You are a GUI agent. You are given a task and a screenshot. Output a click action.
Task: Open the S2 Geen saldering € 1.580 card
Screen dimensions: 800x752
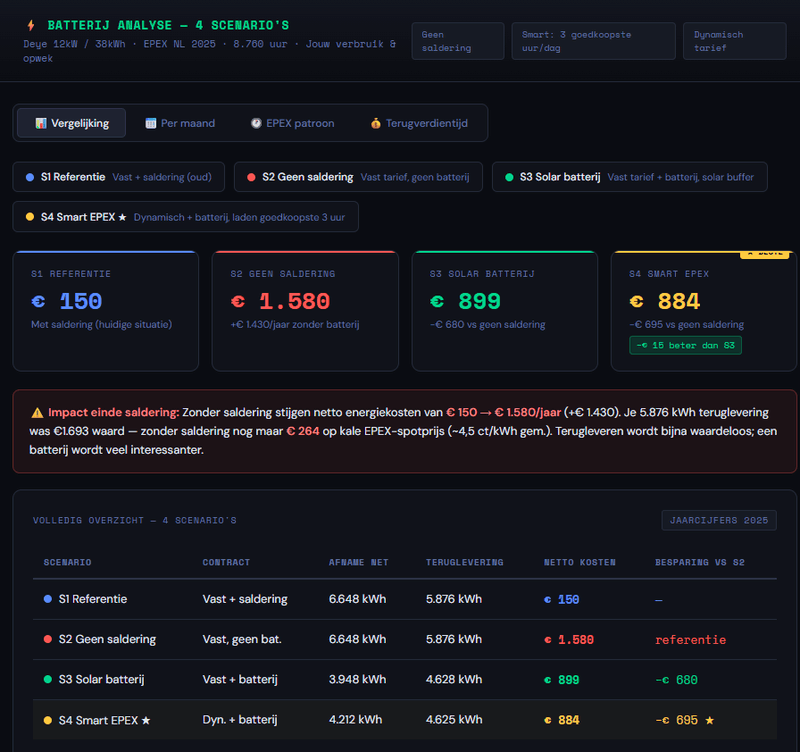(305, 311)
